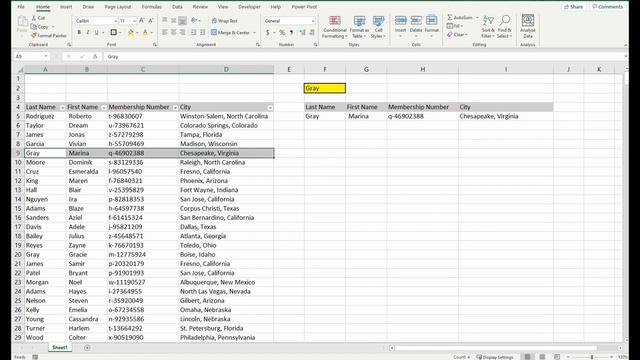Viewport: 640px width, 360px height.
Task: Click Merge & Center button
Action: pyautogui.click(x=230, y=32)
